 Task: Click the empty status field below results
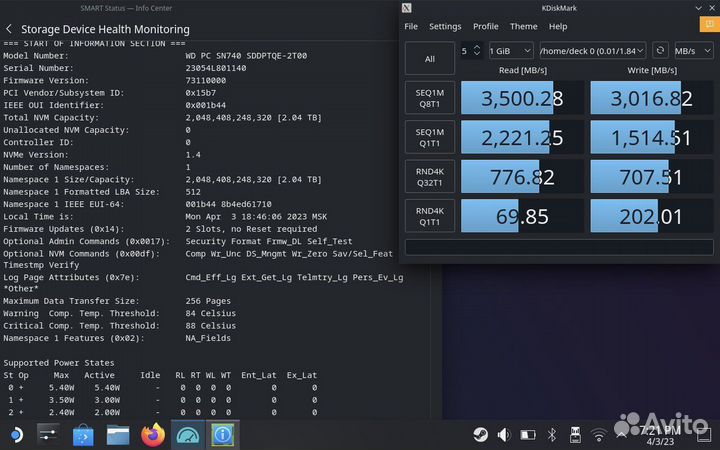pos(559,247)
